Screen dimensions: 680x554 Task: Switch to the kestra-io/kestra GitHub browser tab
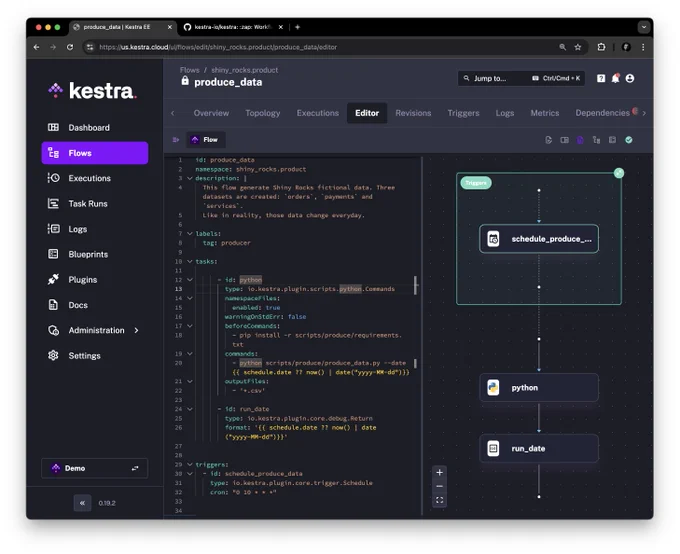point(234,27)
